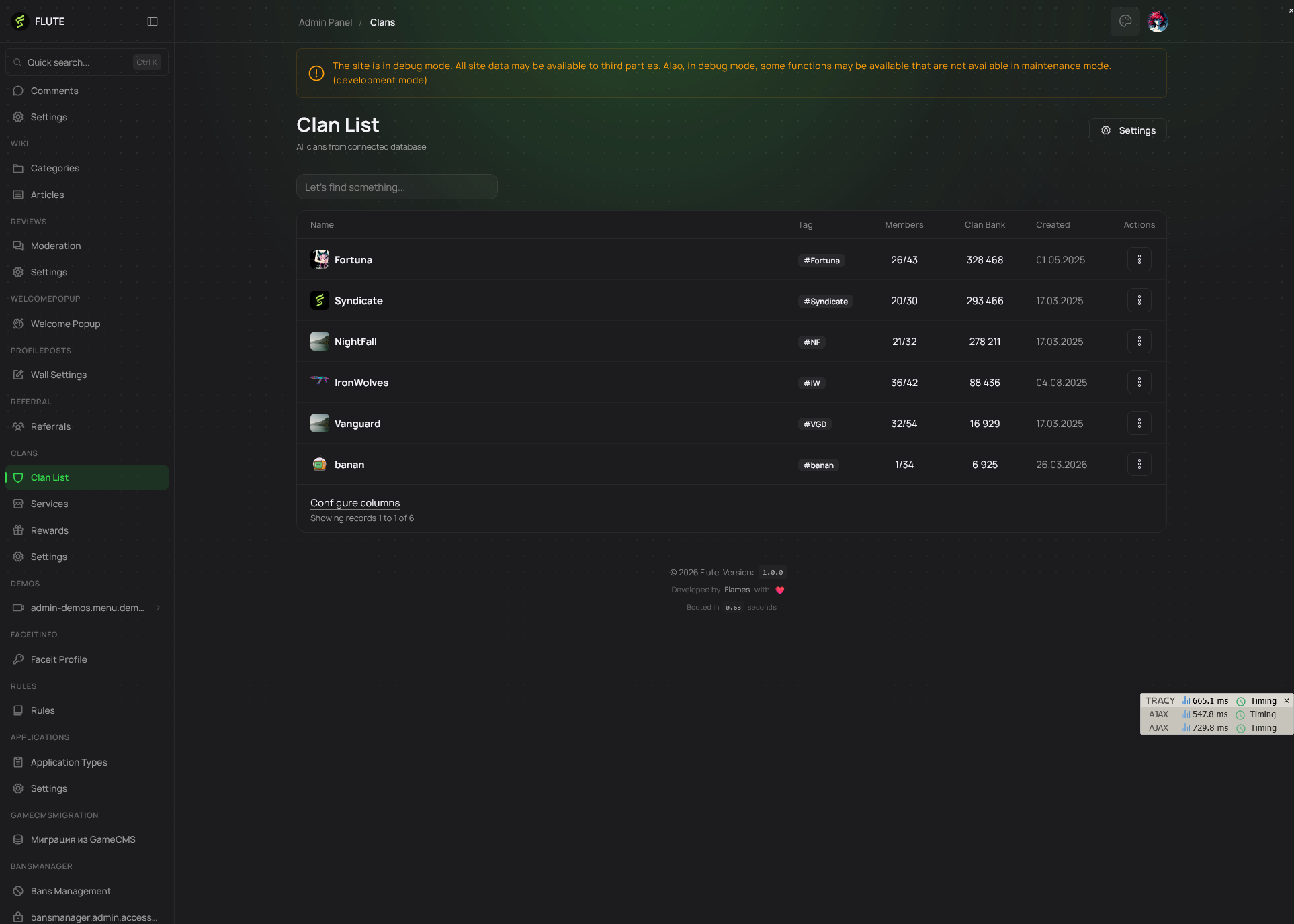The width and height of the screenshot is (1294, 924).
Task: Close the Tracy debug panel
Action: tap(1287, 700)
